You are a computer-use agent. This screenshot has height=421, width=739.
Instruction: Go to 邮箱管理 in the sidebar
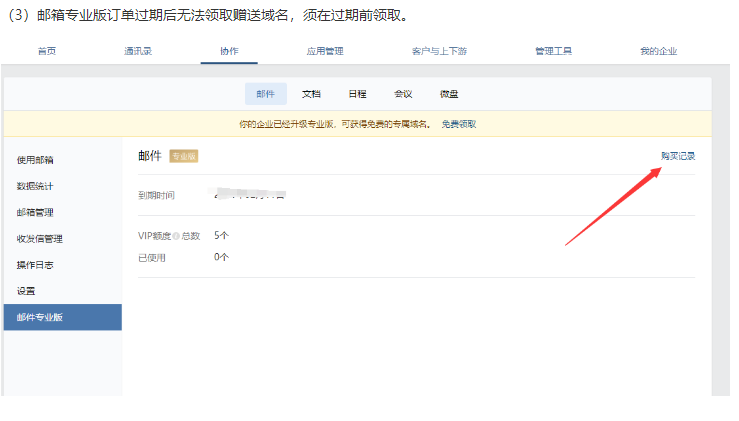[x=35, y=212]
